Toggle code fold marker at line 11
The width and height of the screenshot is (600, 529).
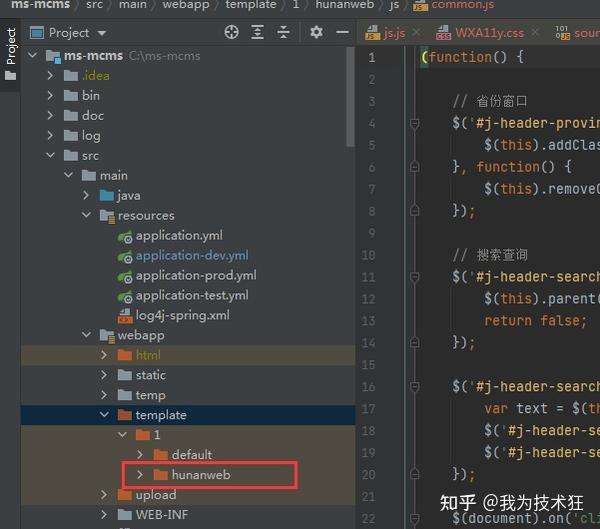coord(414,277)
